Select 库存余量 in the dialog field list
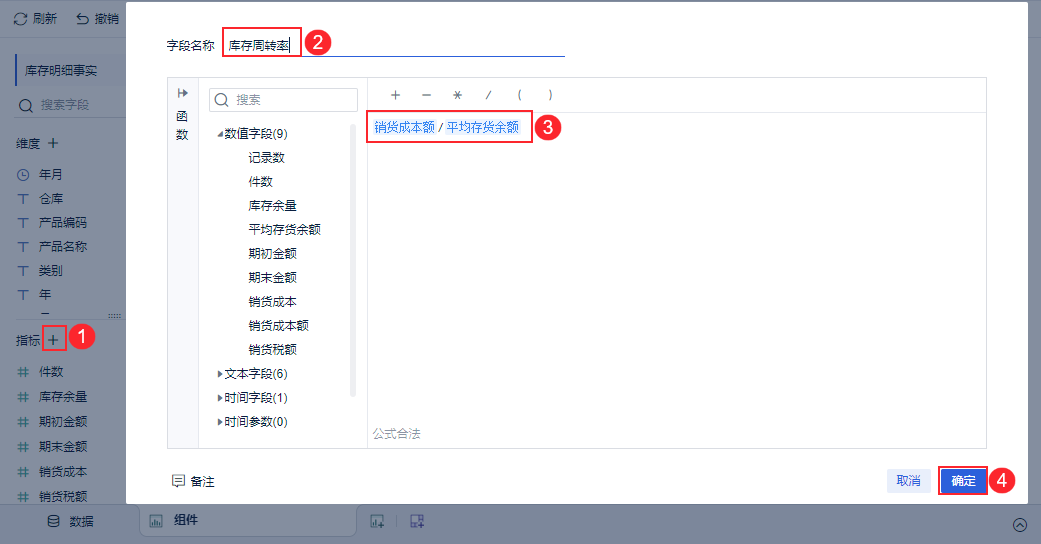 click(272, 205)
